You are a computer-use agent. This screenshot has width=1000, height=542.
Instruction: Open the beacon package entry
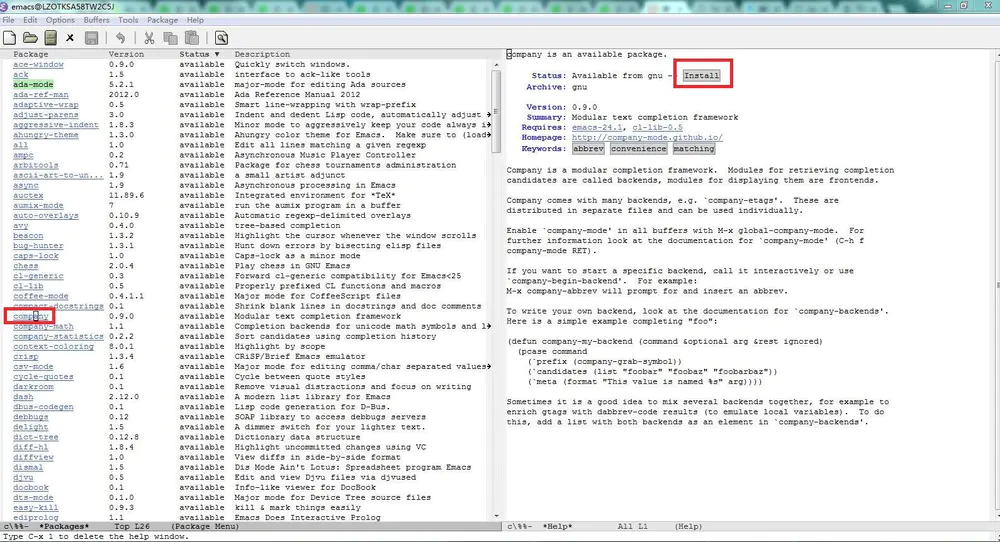click(28, 236)
